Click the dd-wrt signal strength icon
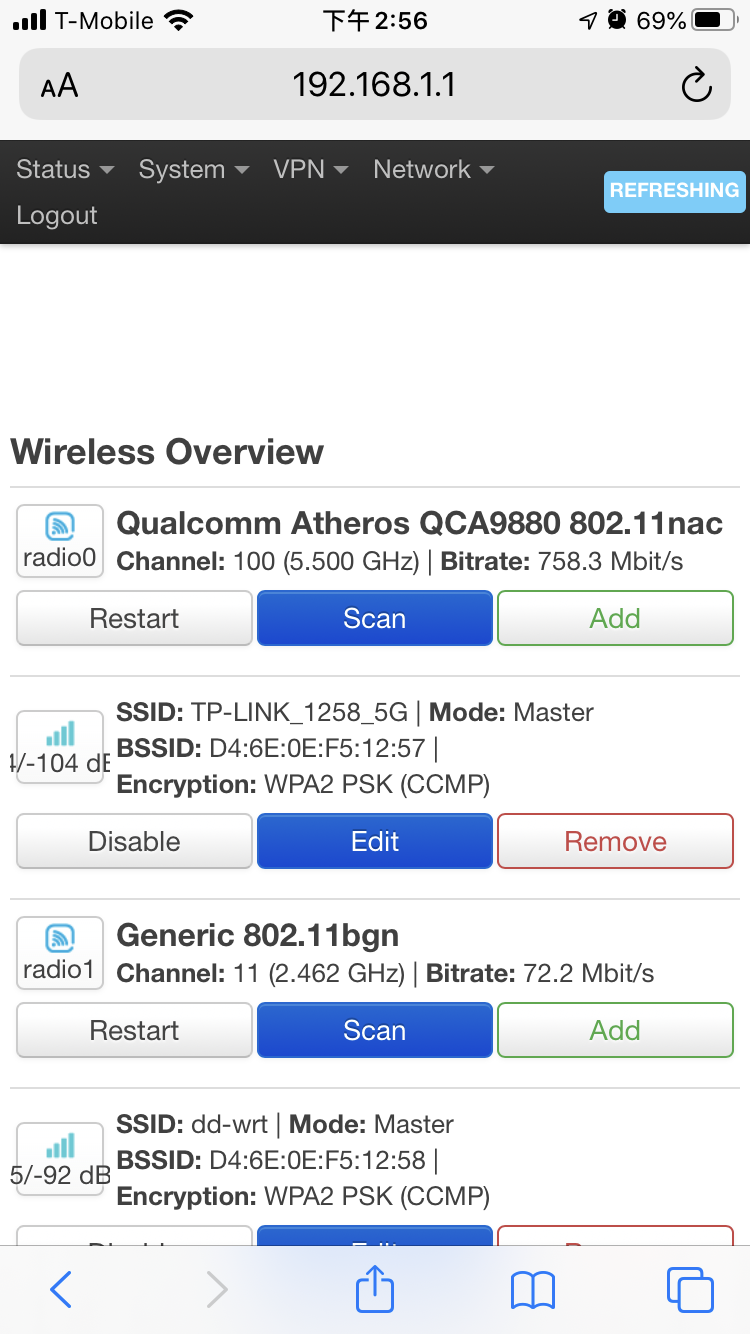Screen dimensions: 750x1334 pos(59,1158)
